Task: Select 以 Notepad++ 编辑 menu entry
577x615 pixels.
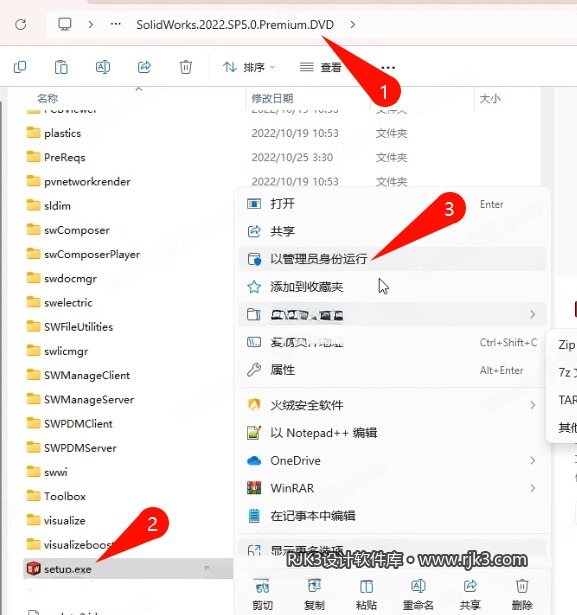Action: point(392,433)
